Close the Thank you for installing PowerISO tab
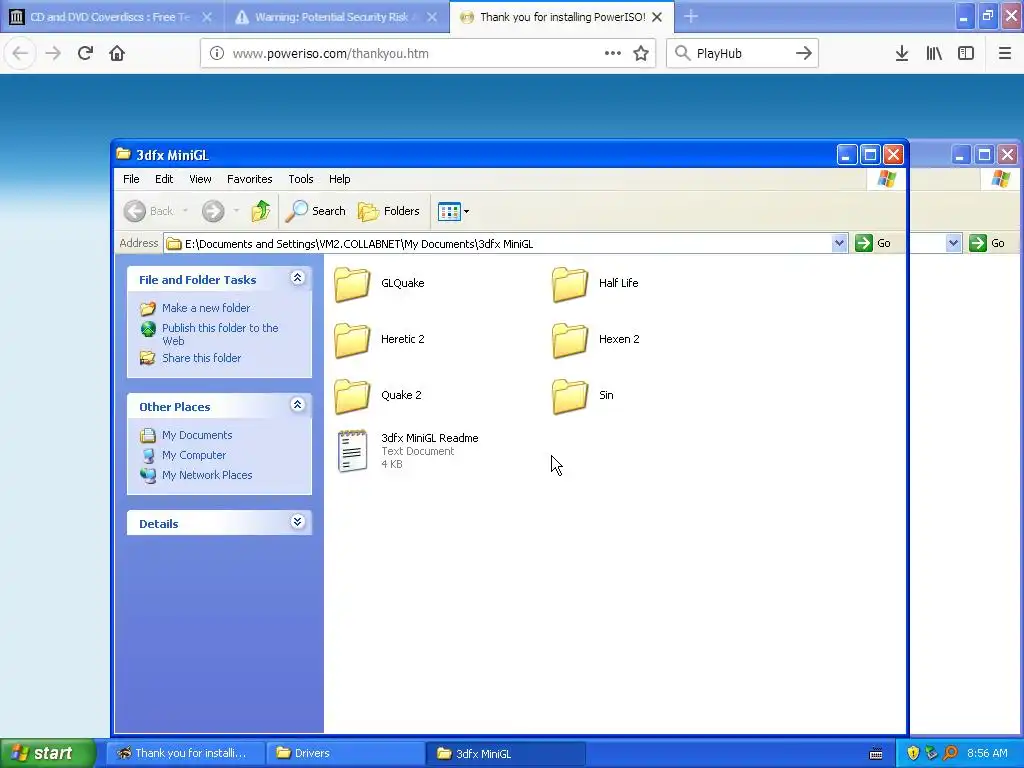Image resolution: width=1024 pixels, height=768 pixels. coord(658,17)
